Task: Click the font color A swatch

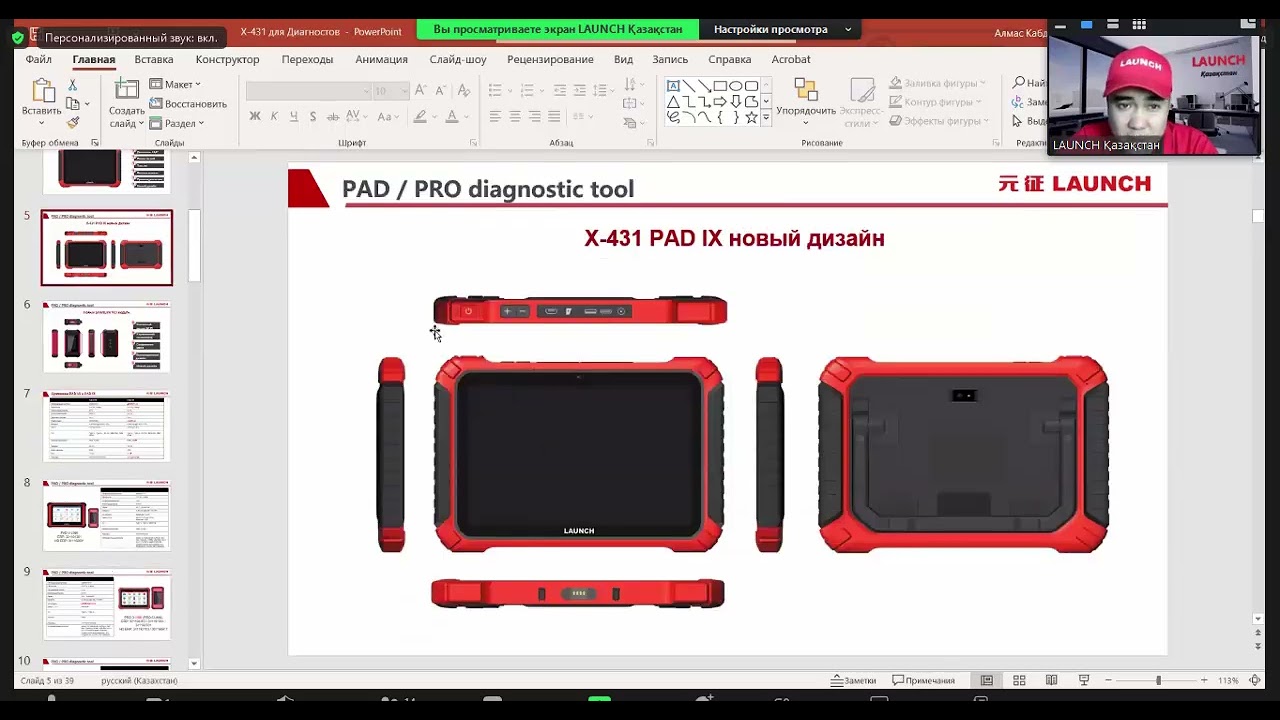Action: tap(452, 117)
